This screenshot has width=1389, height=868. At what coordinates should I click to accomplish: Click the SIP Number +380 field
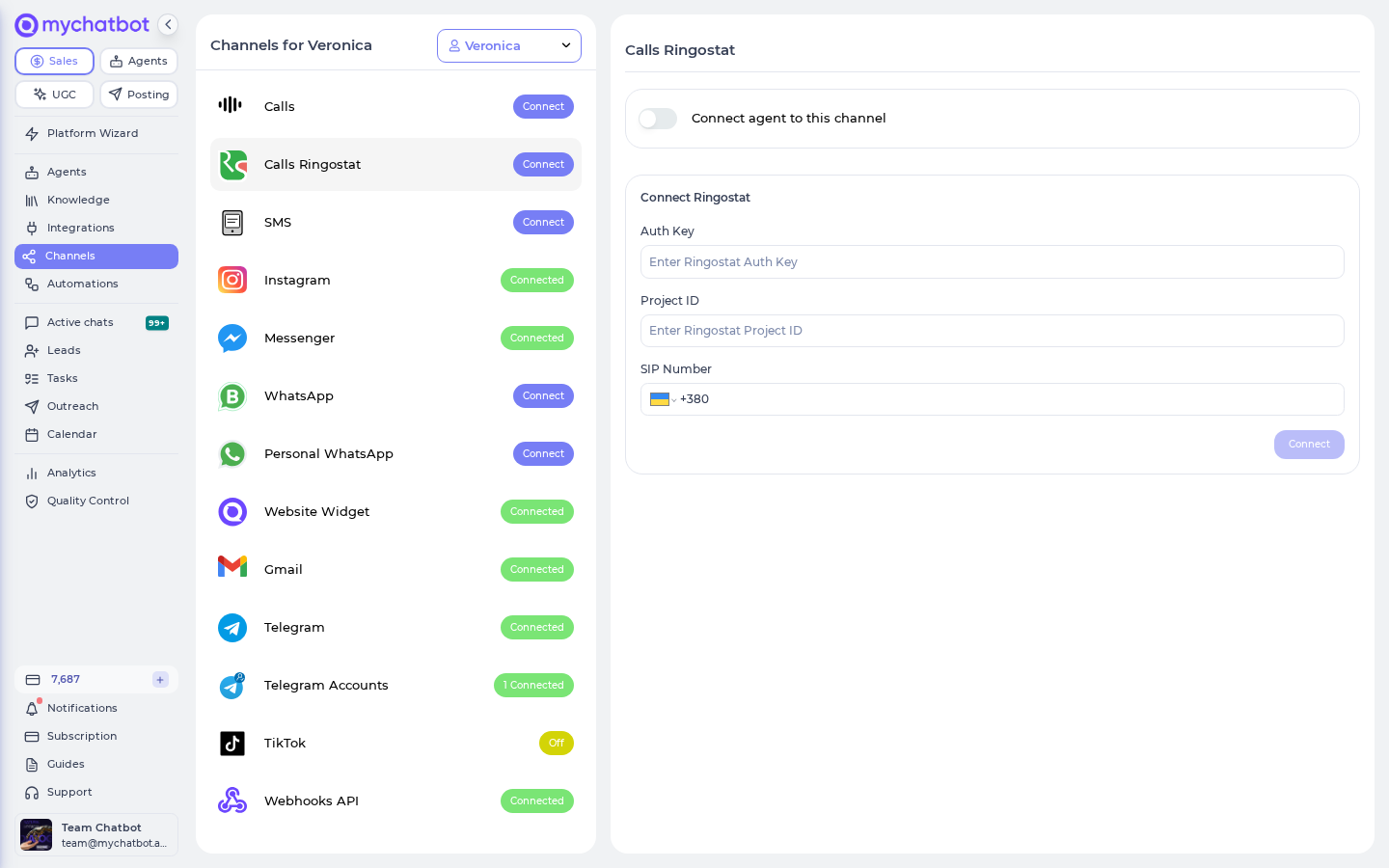coord(993,399)
